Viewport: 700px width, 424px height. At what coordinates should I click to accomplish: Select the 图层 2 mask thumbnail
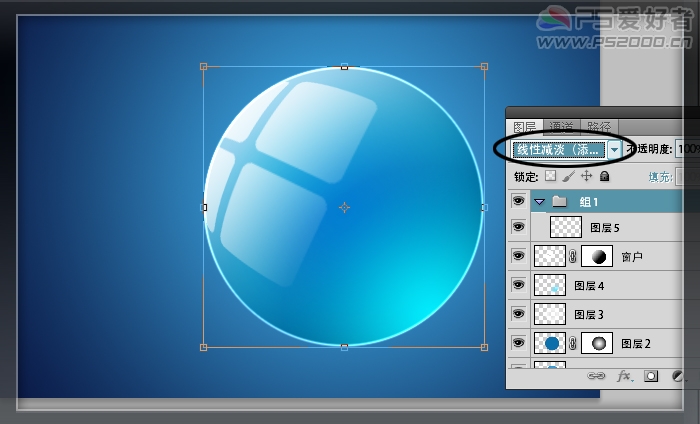point(596,343)
